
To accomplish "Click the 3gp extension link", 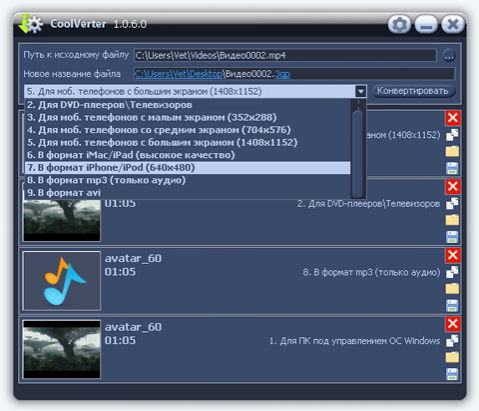I will 283,74.
